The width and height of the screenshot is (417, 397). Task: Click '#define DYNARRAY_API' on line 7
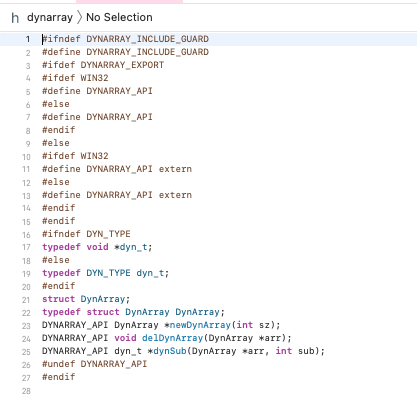click(x=97, y=117)
